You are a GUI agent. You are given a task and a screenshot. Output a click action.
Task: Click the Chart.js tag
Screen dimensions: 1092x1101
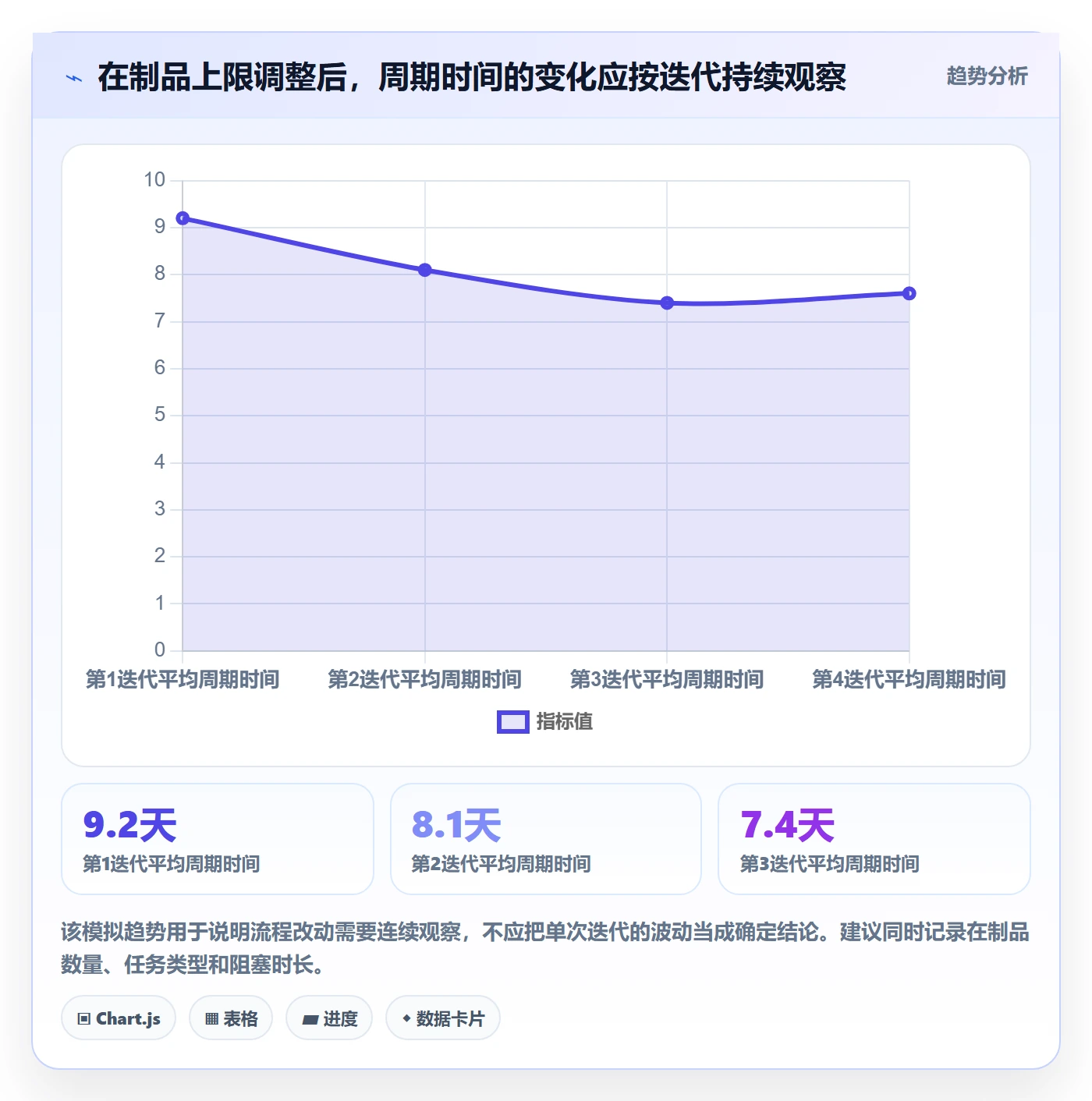(119, 1018)
